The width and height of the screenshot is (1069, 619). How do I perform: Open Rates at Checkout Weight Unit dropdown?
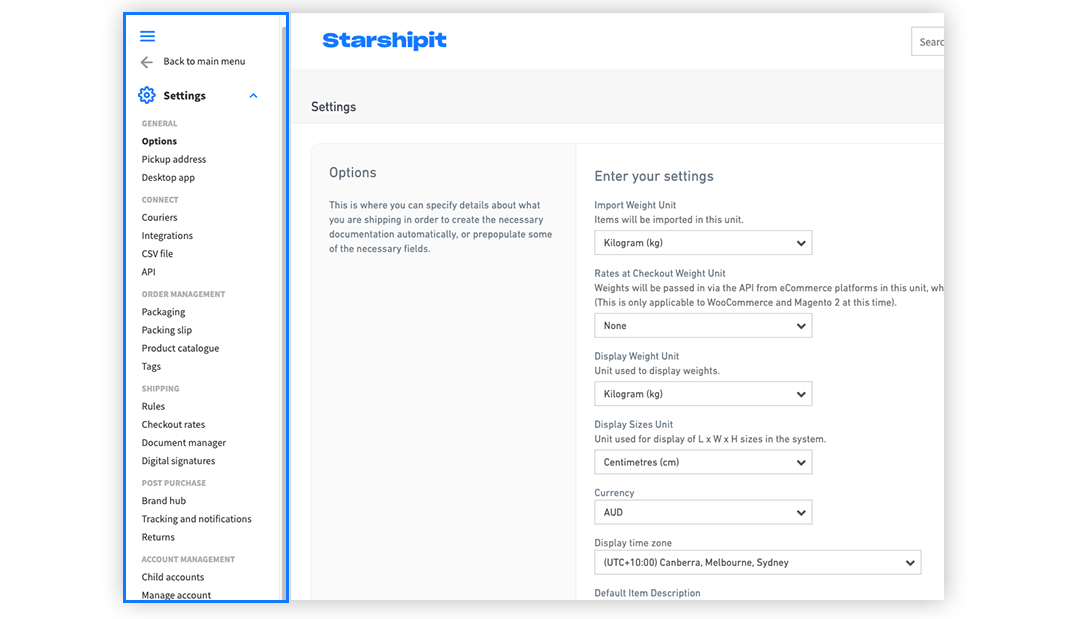(x=703, y=326)
